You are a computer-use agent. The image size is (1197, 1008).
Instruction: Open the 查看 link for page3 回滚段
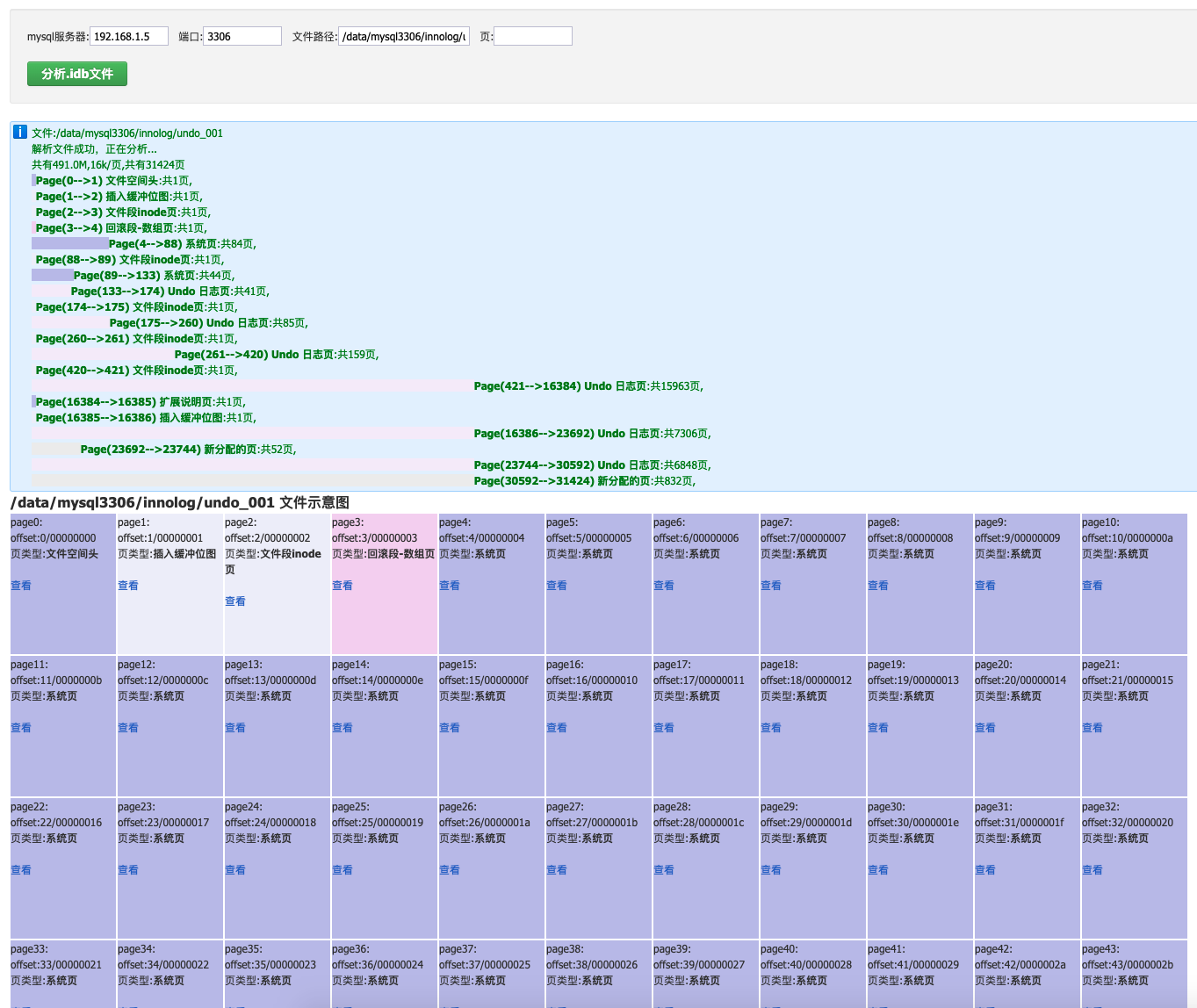[343, 586]
